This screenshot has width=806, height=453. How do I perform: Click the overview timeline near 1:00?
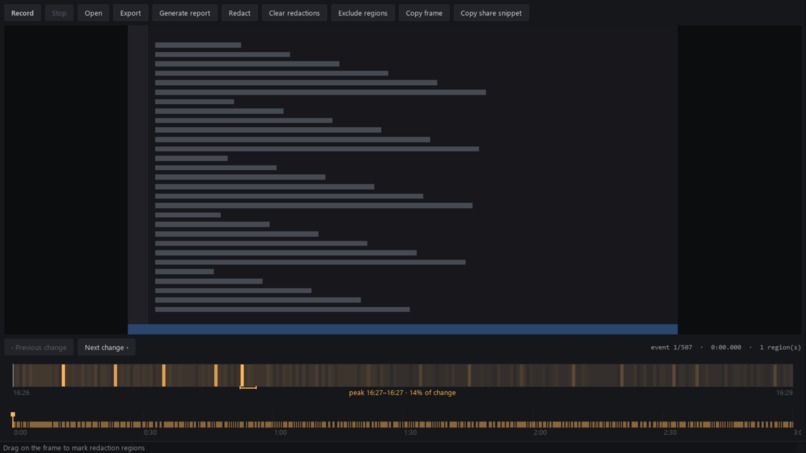[280, 425]
